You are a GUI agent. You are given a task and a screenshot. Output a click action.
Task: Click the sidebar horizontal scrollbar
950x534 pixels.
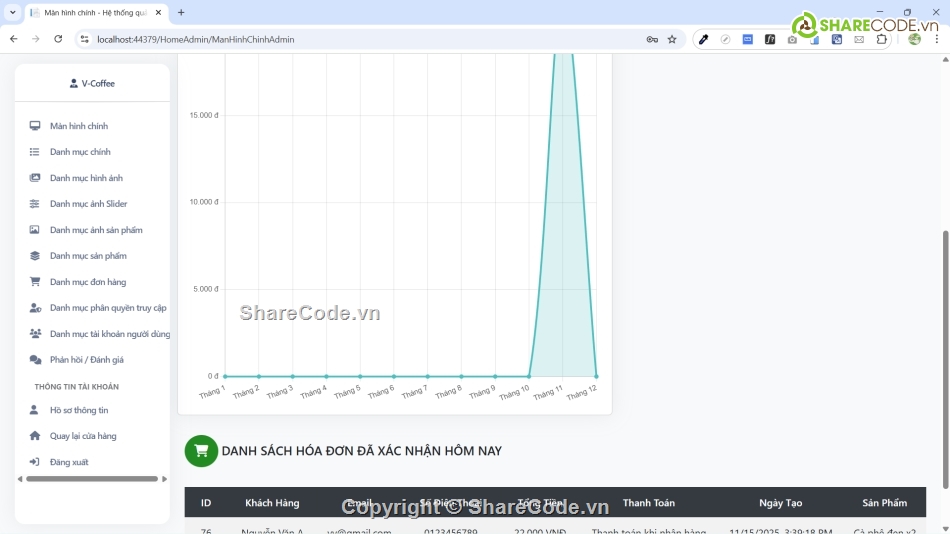click(x=92, y=479)
